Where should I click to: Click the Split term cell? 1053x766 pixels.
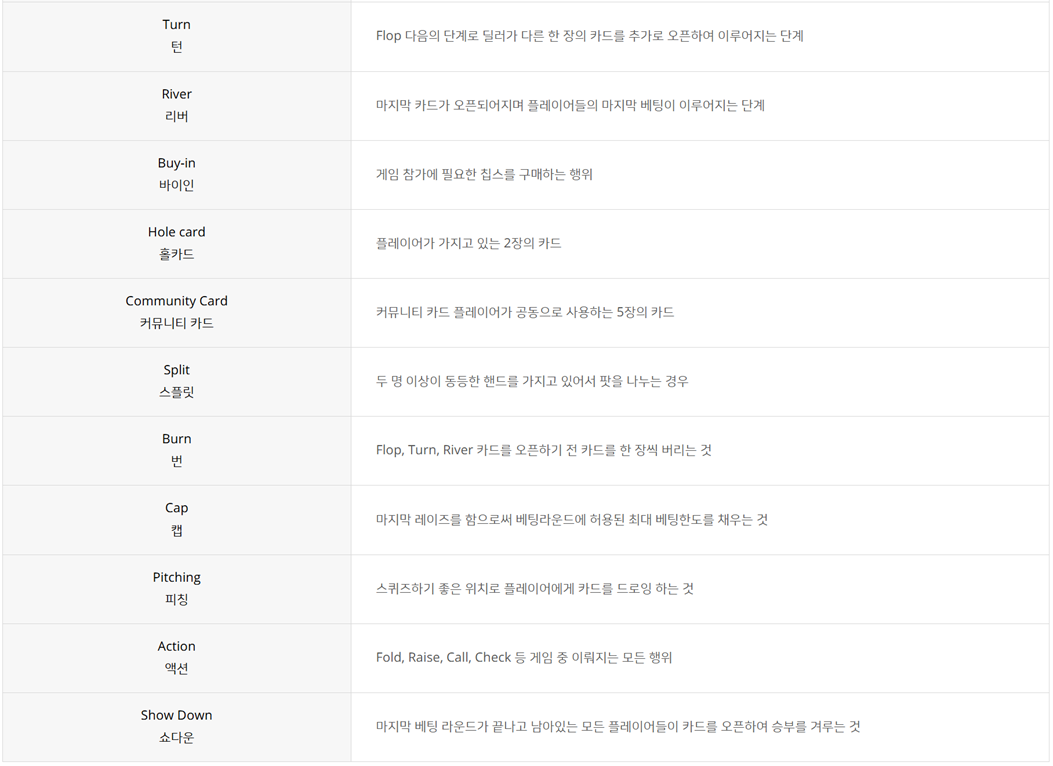(x=176, y=381)
